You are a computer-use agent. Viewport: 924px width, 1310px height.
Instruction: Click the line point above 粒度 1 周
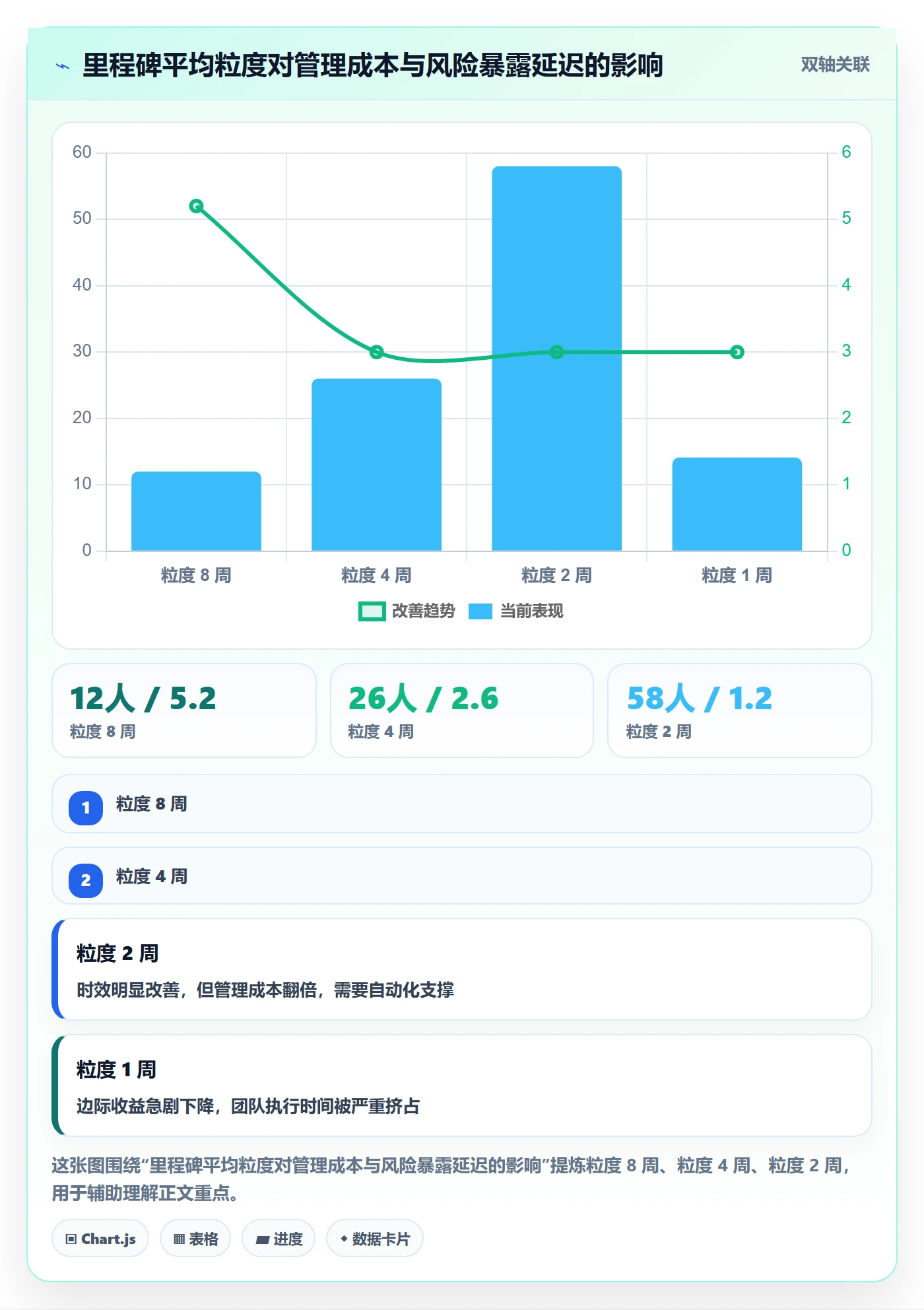737,352
